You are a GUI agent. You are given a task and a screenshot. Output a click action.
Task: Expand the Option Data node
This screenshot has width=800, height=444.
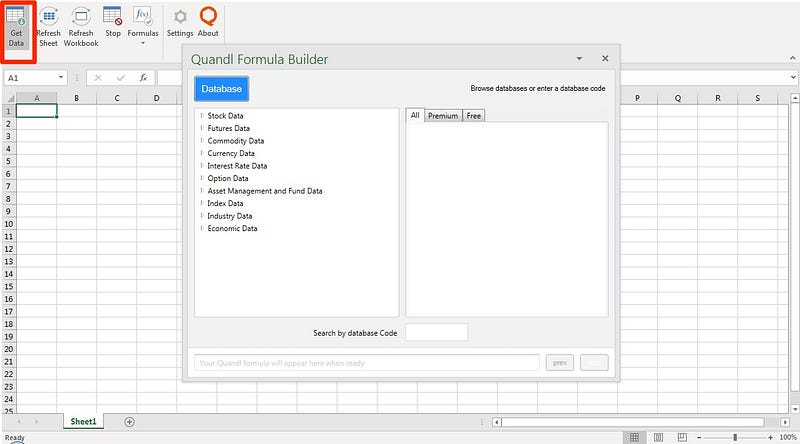coord(202,178)
